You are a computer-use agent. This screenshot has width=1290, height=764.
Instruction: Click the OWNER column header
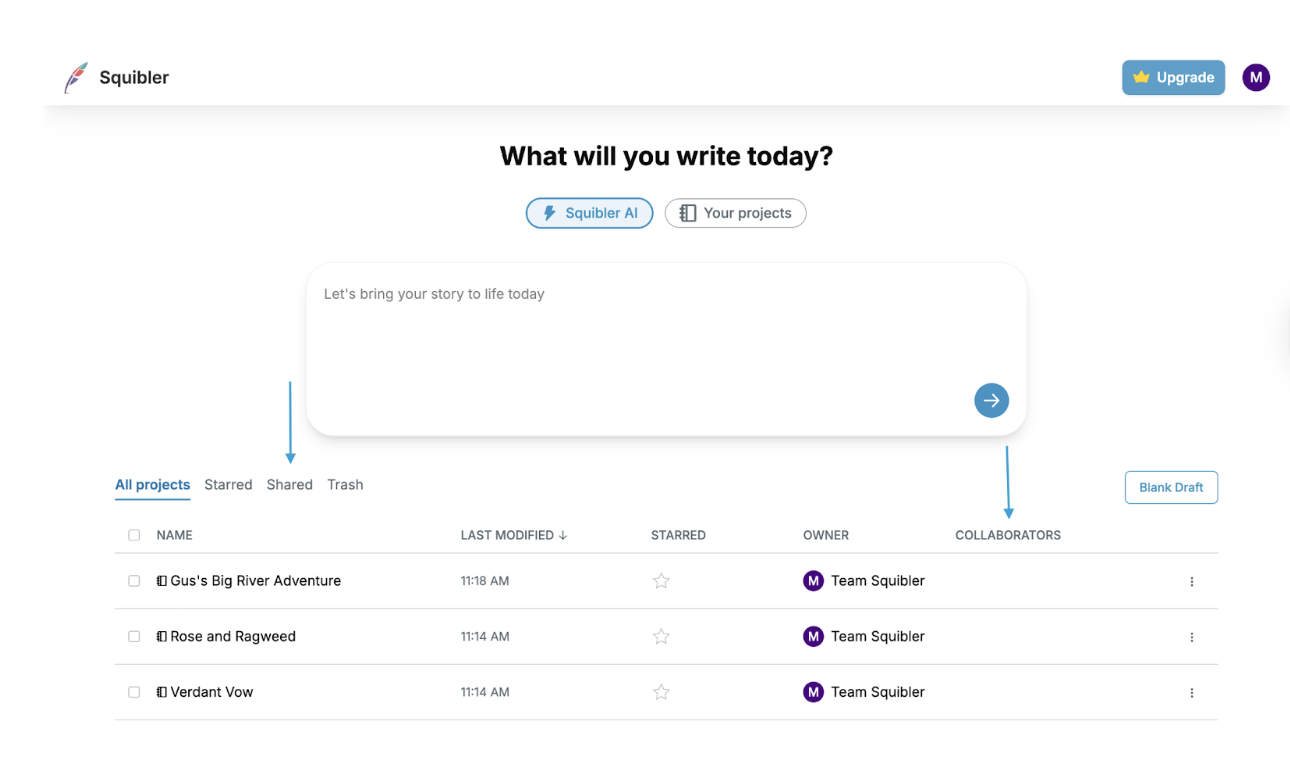point(826,535)
